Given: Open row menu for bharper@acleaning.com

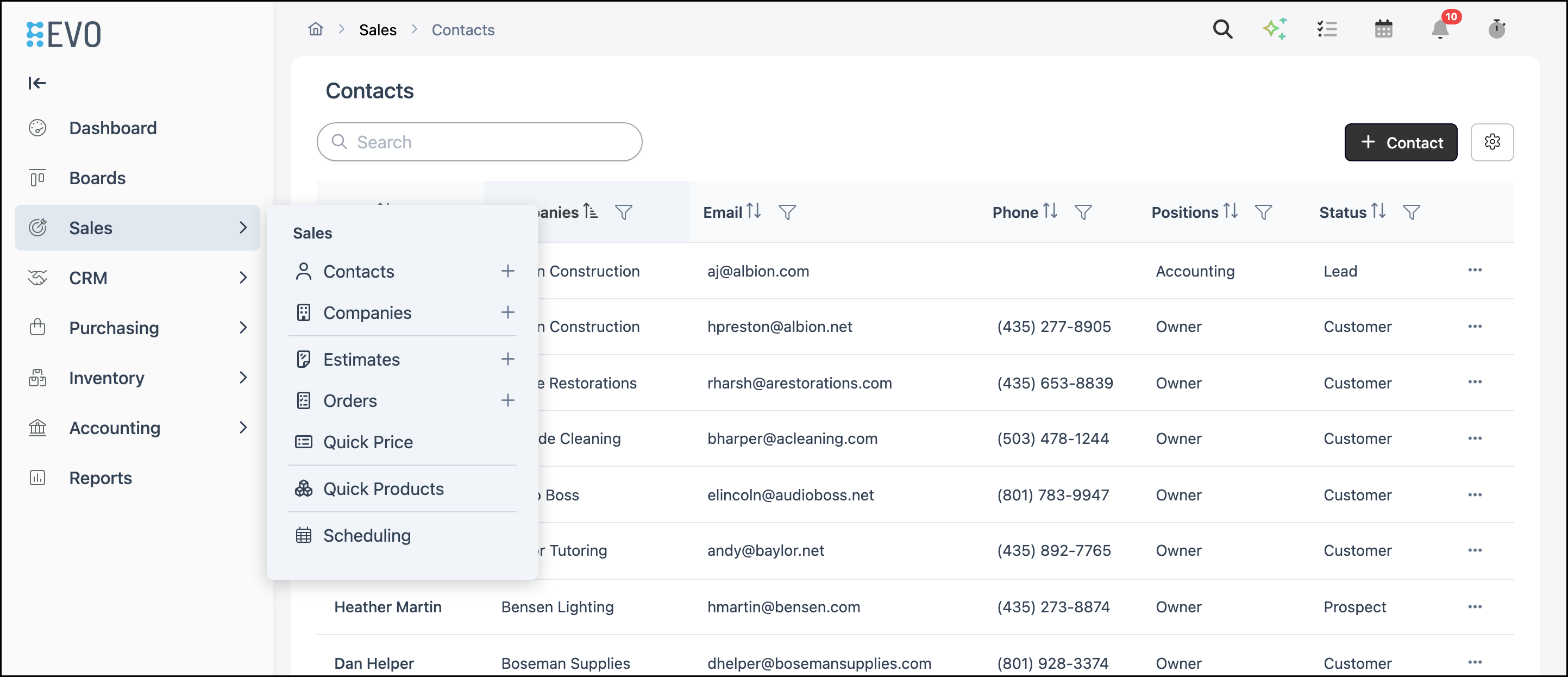Looking at the screenshot, I should click(1474, 438).
